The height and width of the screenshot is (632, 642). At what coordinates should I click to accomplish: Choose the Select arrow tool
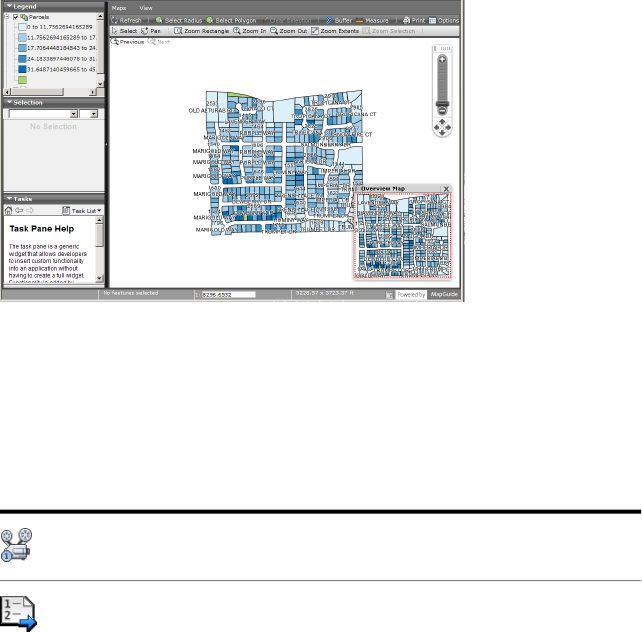[x=124, y=31]
